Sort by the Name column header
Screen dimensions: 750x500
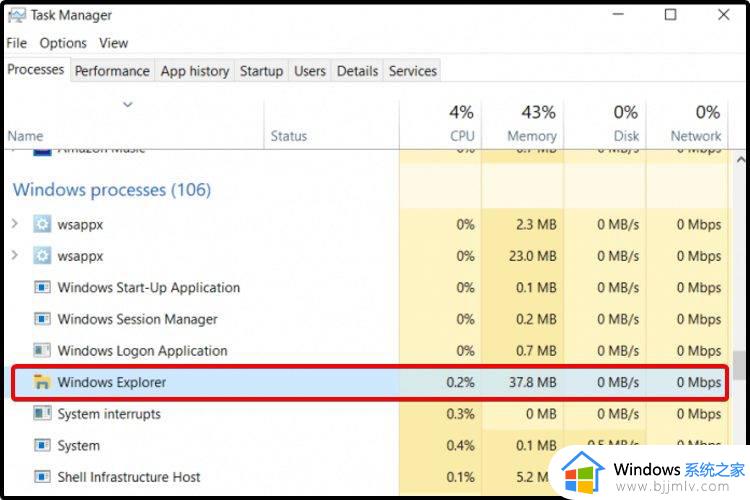click(x=25, y=136)
